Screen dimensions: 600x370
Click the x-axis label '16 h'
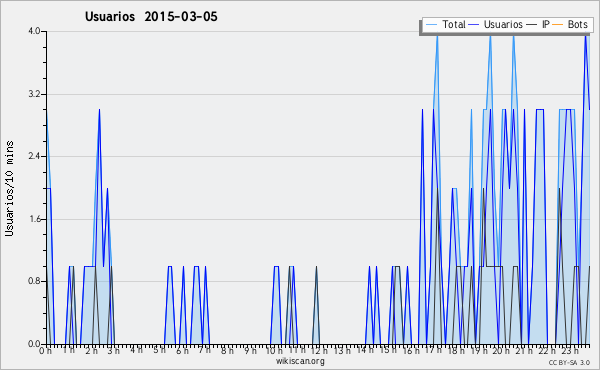coord(410,350)
